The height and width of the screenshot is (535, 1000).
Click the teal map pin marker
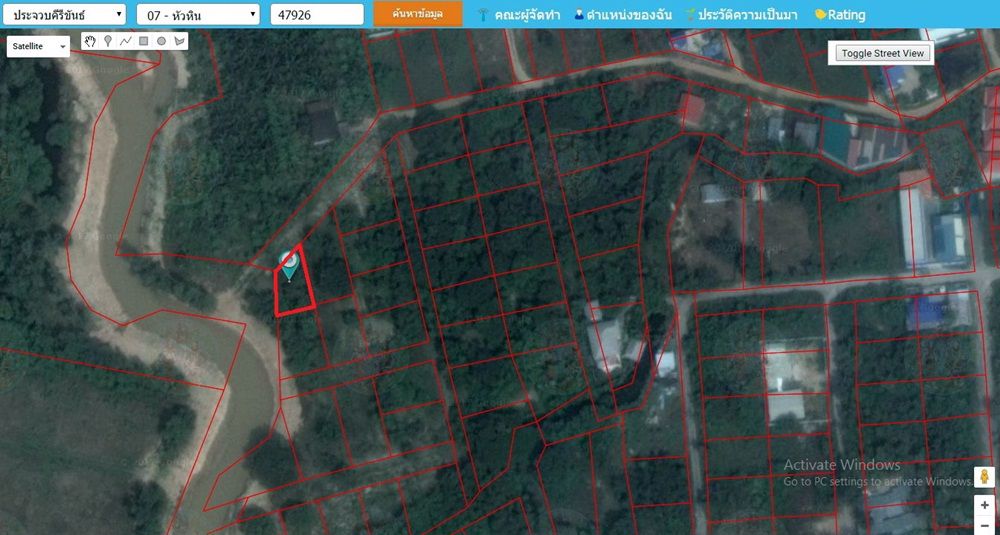pyautogui.click(x=289, y=265)
